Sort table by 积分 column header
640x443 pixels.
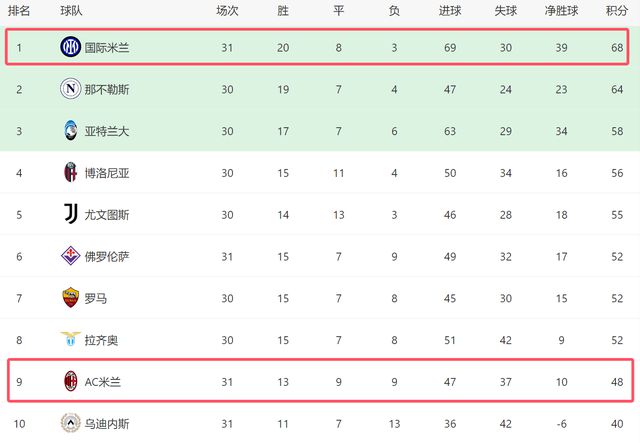(617, 11)
